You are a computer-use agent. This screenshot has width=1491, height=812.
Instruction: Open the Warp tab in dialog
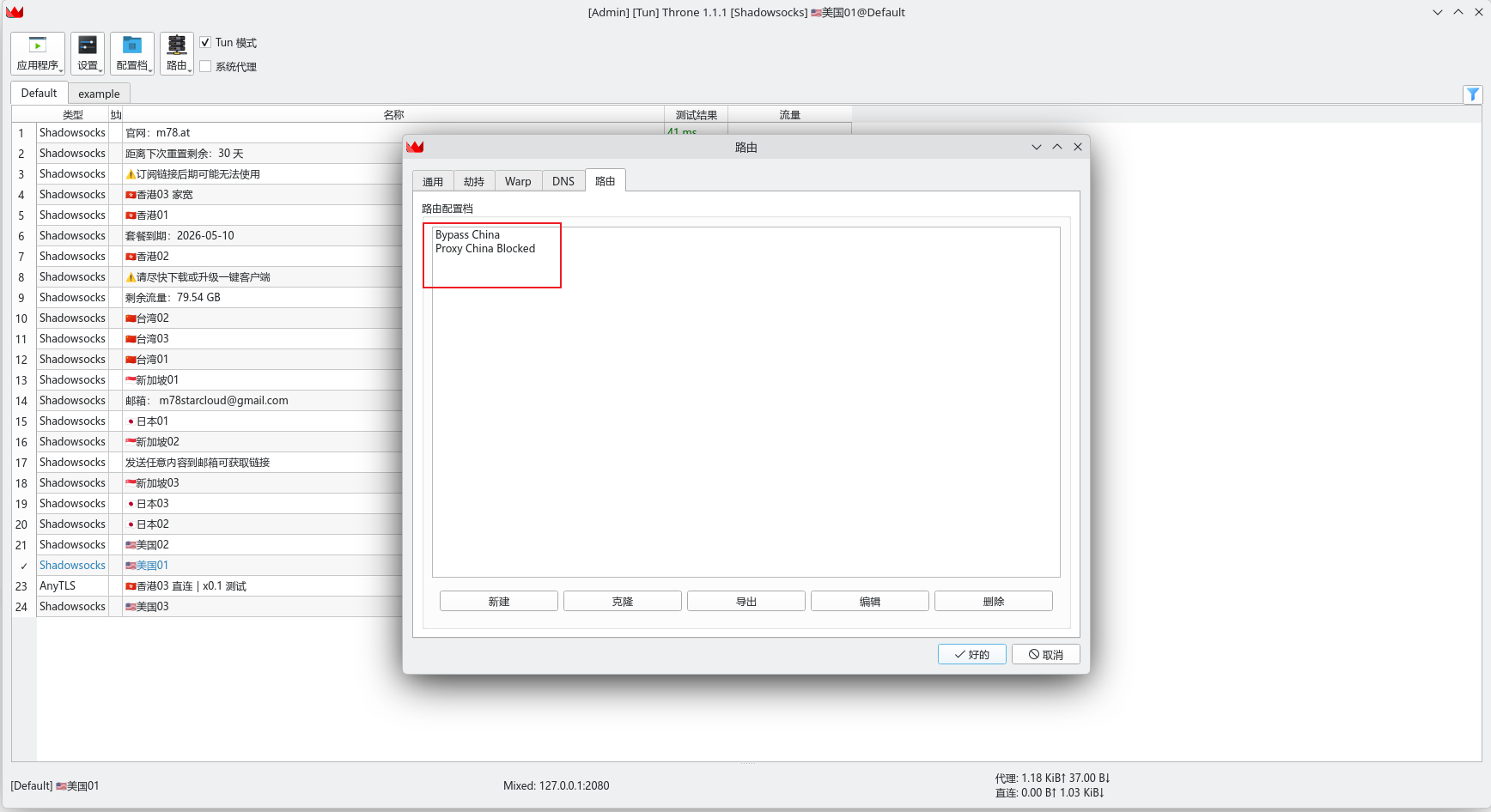tap(518, 181)
